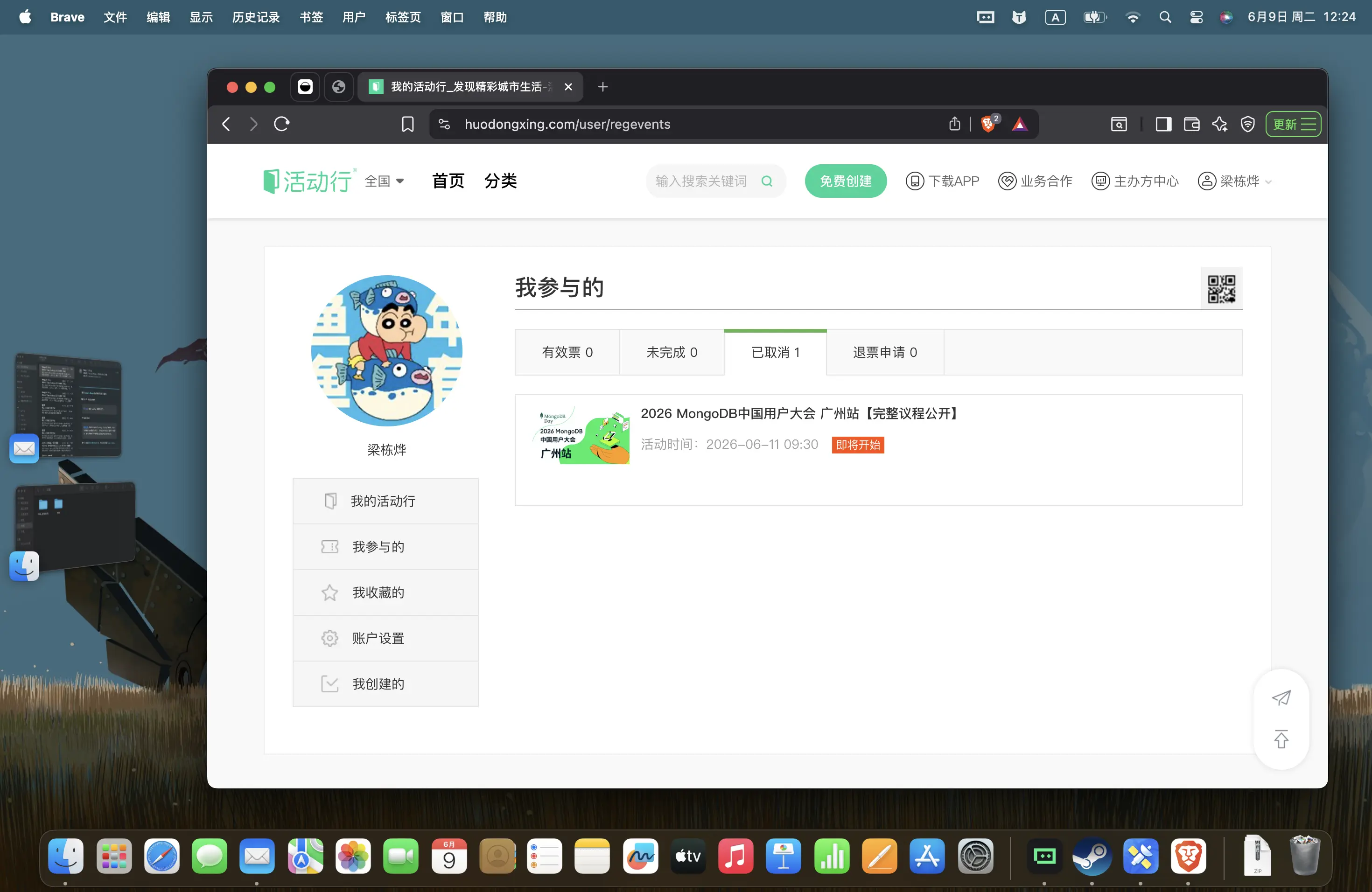Viewport: 1372px width, 892px height.
Task: Open 我的活动行 sidebar item
Action: click(x=385, y=501)
